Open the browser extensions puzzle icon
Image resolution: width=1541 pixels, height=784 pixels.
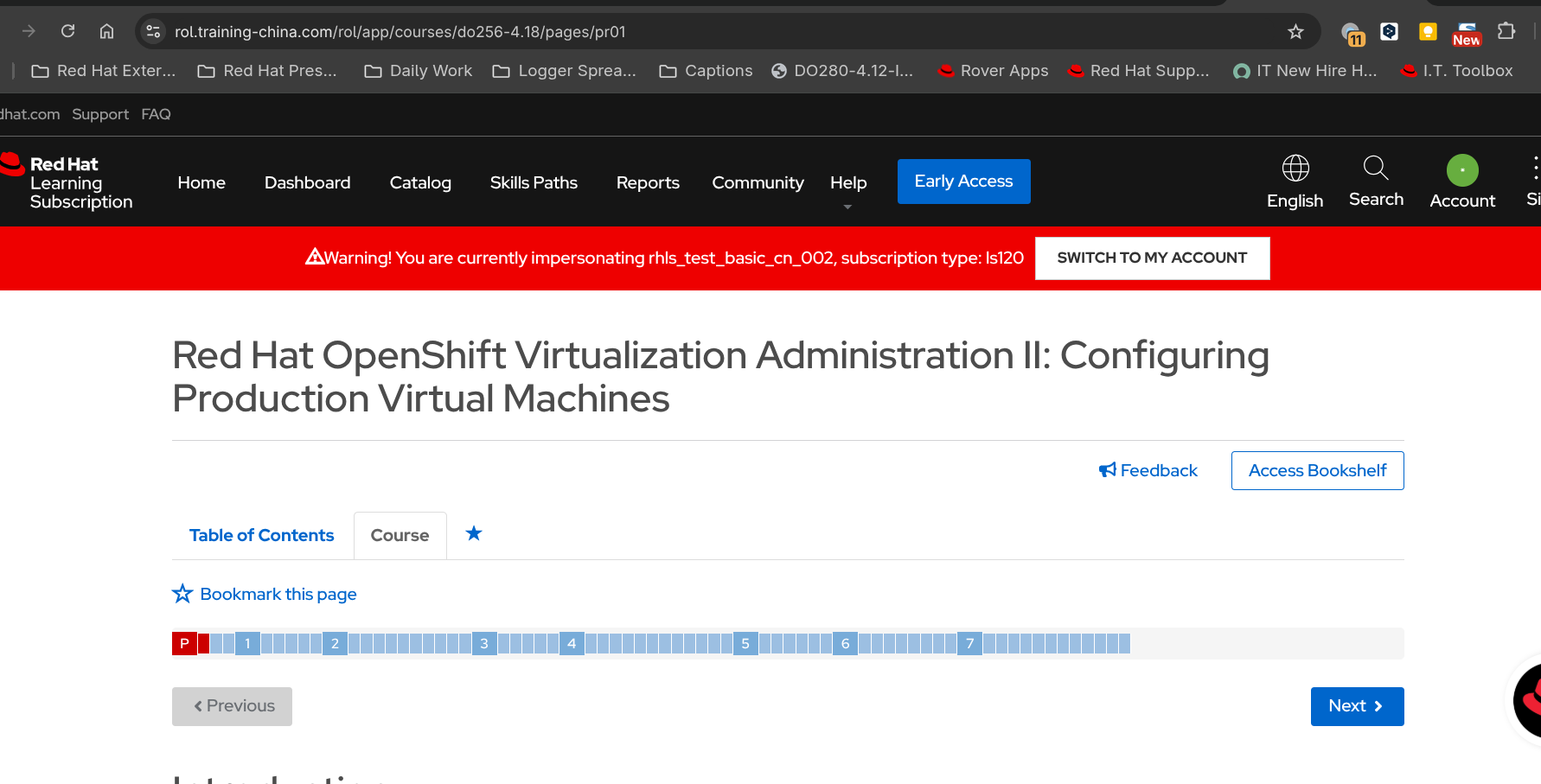click(x=1506, y=31)
